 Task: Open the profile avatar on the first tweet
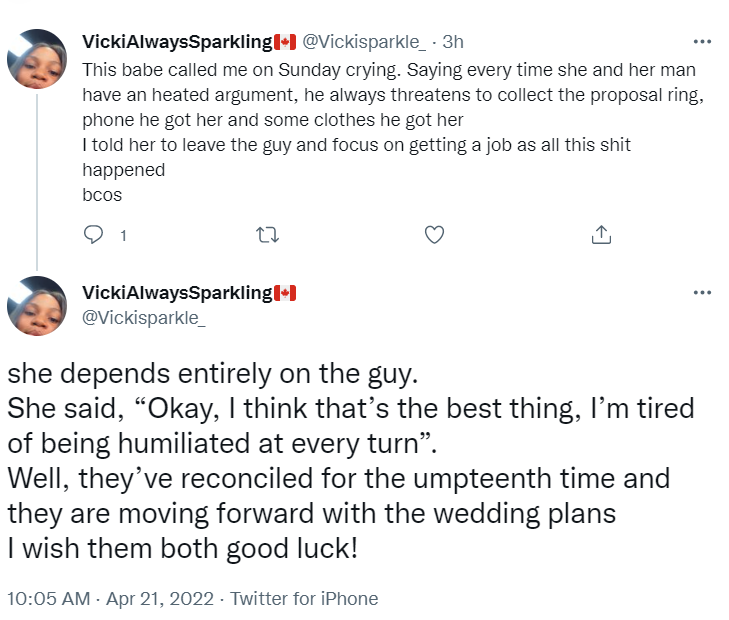[37, 59]
